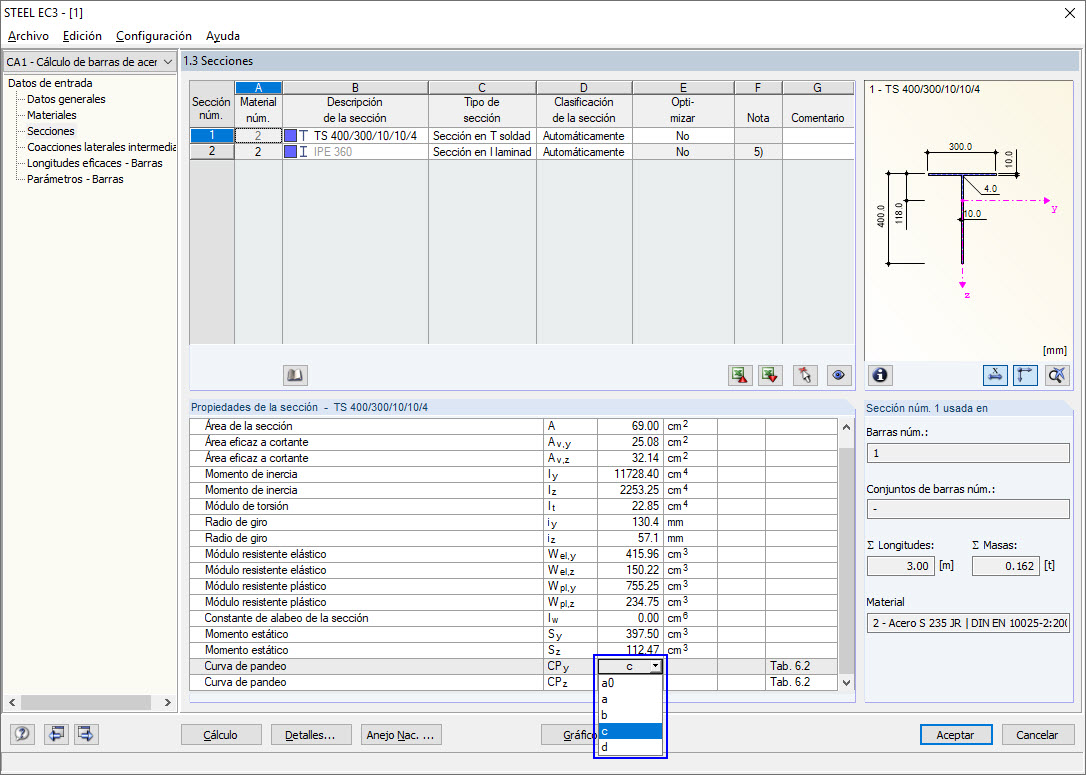
Task: Click the I-section icon next to IPE 360
Action: pyautogui.click(x=304, y=152)
